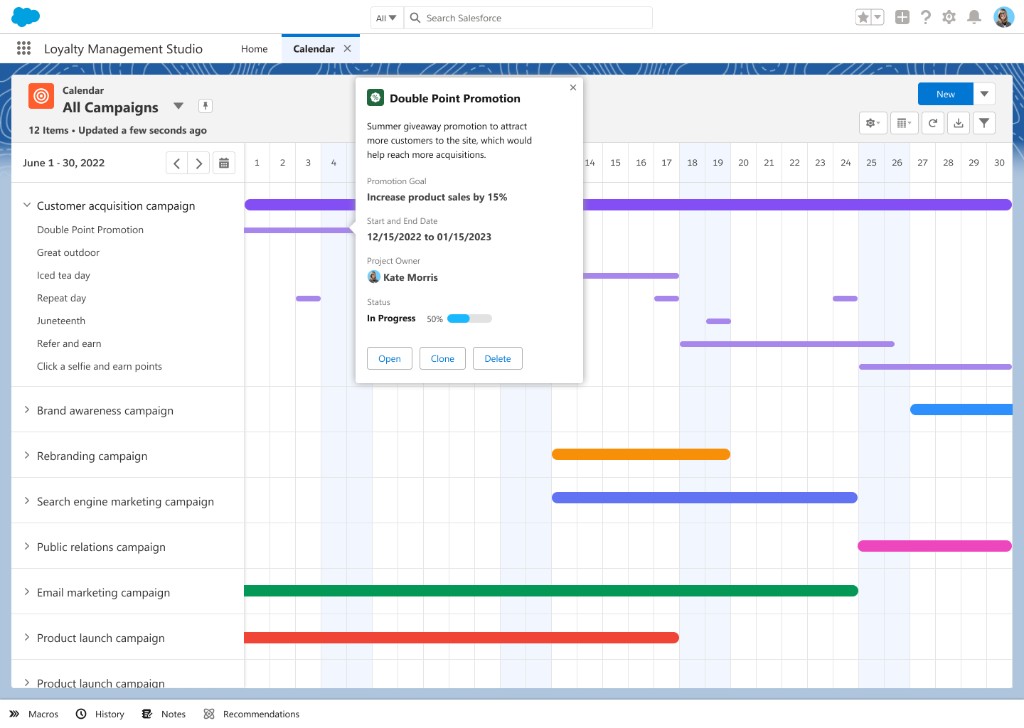Viewport: 1024px width, 728px height.
Task: Expand Rebranding campaign
Action: click(27, 456)
